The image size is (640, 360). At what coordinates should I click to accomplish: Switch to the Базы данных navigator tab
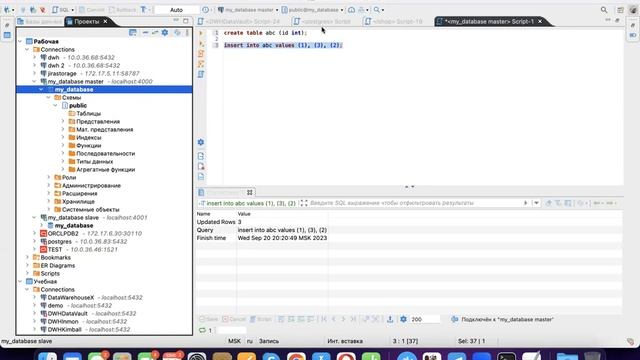(x=40, y=21)
